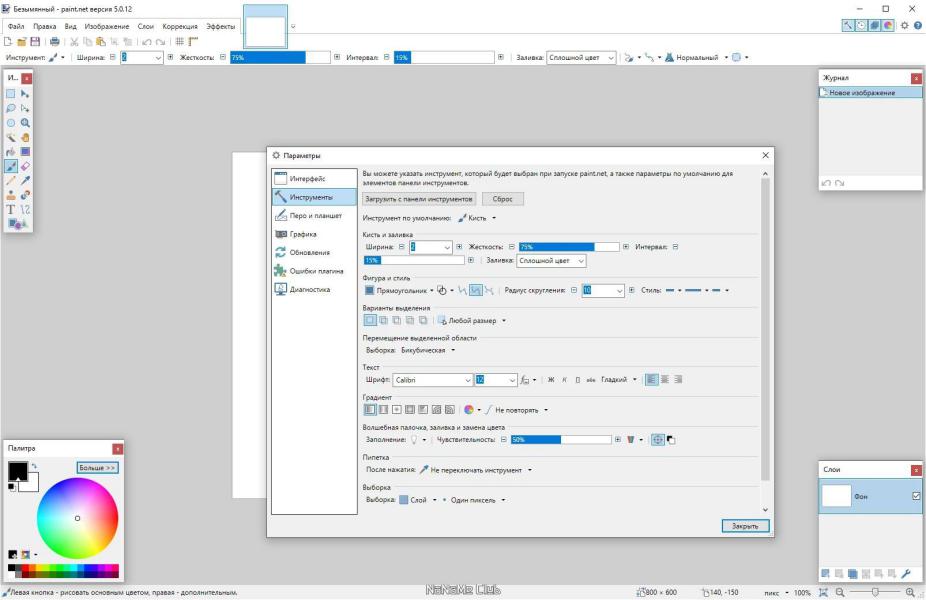The width and height of the screenshot is (926, 600).
Task: Switch to Перо и планшет settings section
Action: tap(314, 216)
